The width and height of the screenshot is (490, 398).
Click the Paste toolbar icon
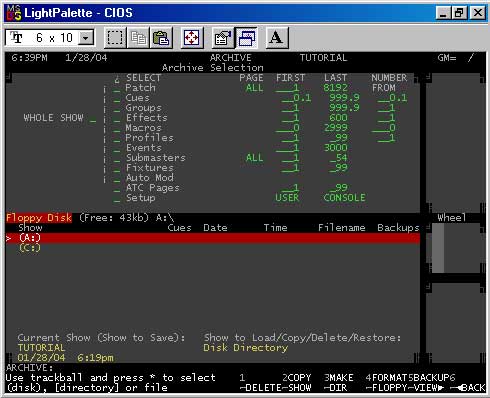coord(161,38)
